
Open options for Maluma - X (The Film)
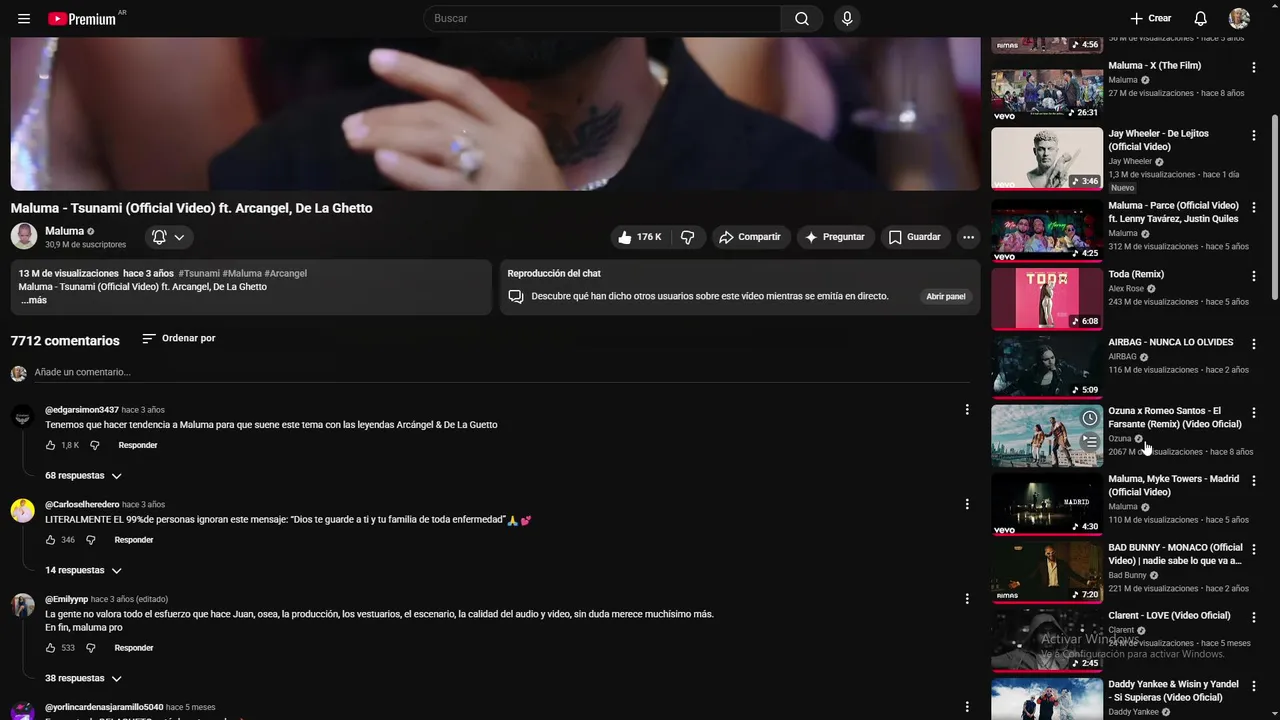click(1254, 67)
